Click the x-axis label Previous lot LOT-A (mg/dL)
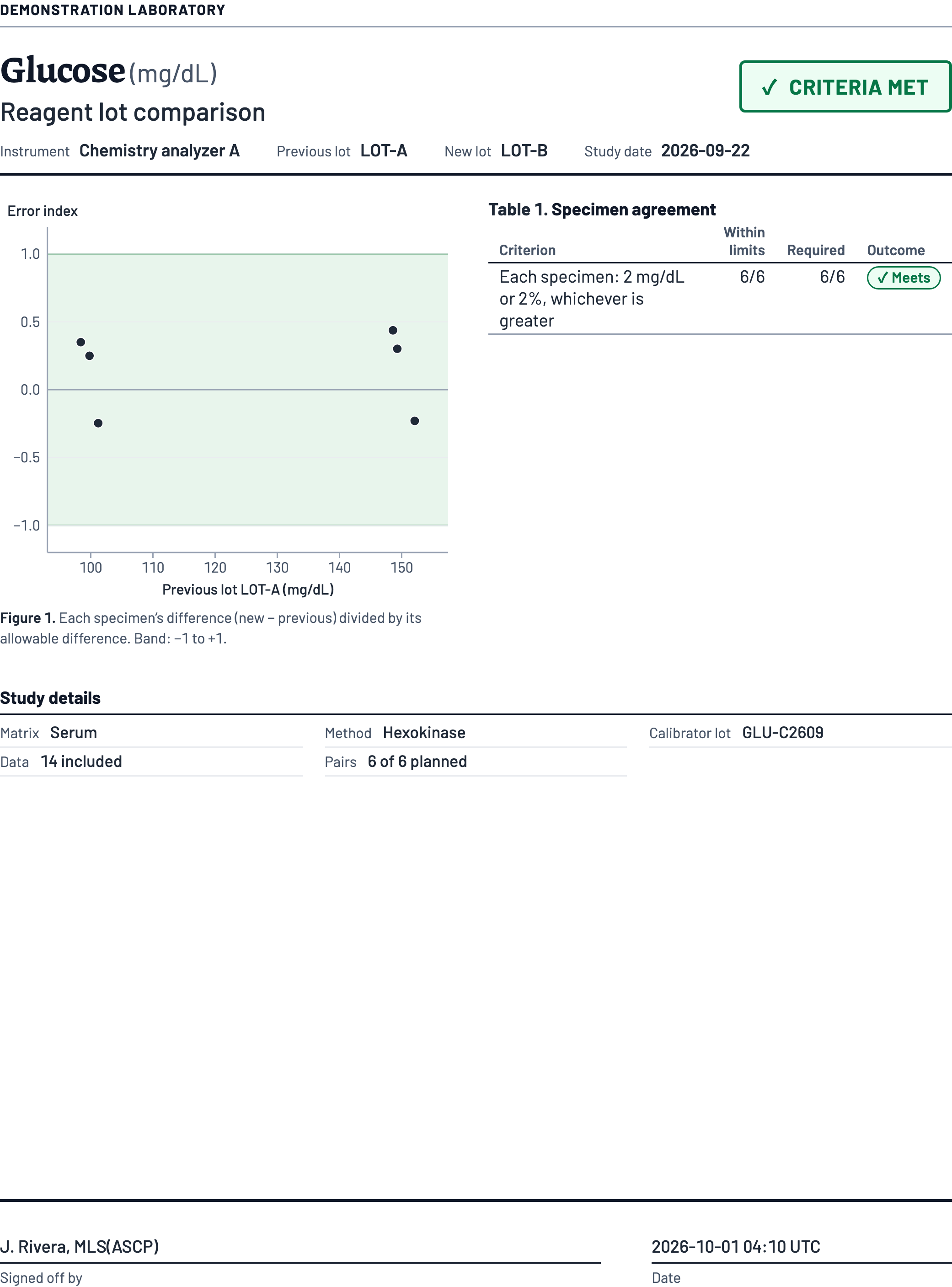The image size is (952, 1287). [x=248, y=590]
